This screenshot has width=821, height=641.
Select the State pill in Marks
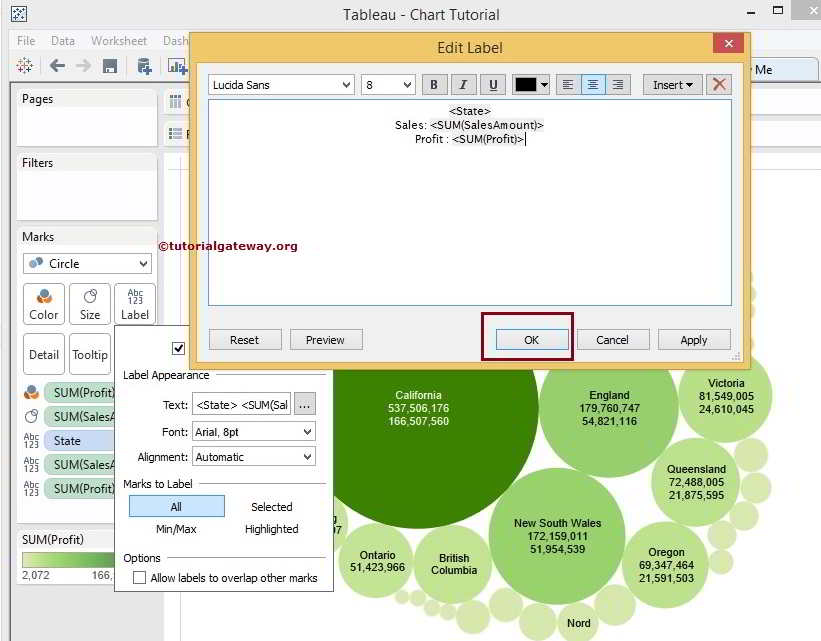80,440
